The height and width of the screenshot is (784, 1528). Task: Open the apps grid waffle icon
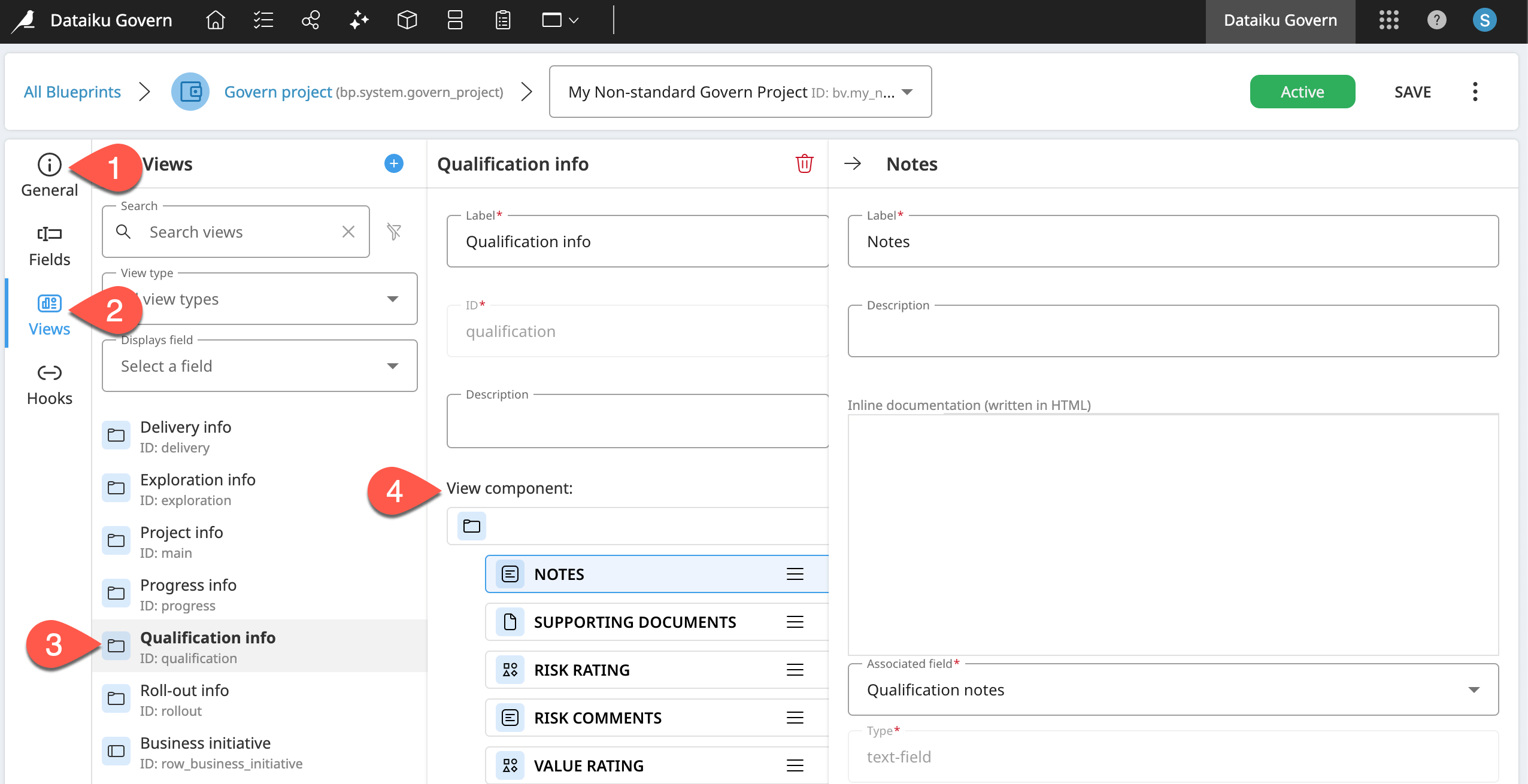pos(1389,20)
